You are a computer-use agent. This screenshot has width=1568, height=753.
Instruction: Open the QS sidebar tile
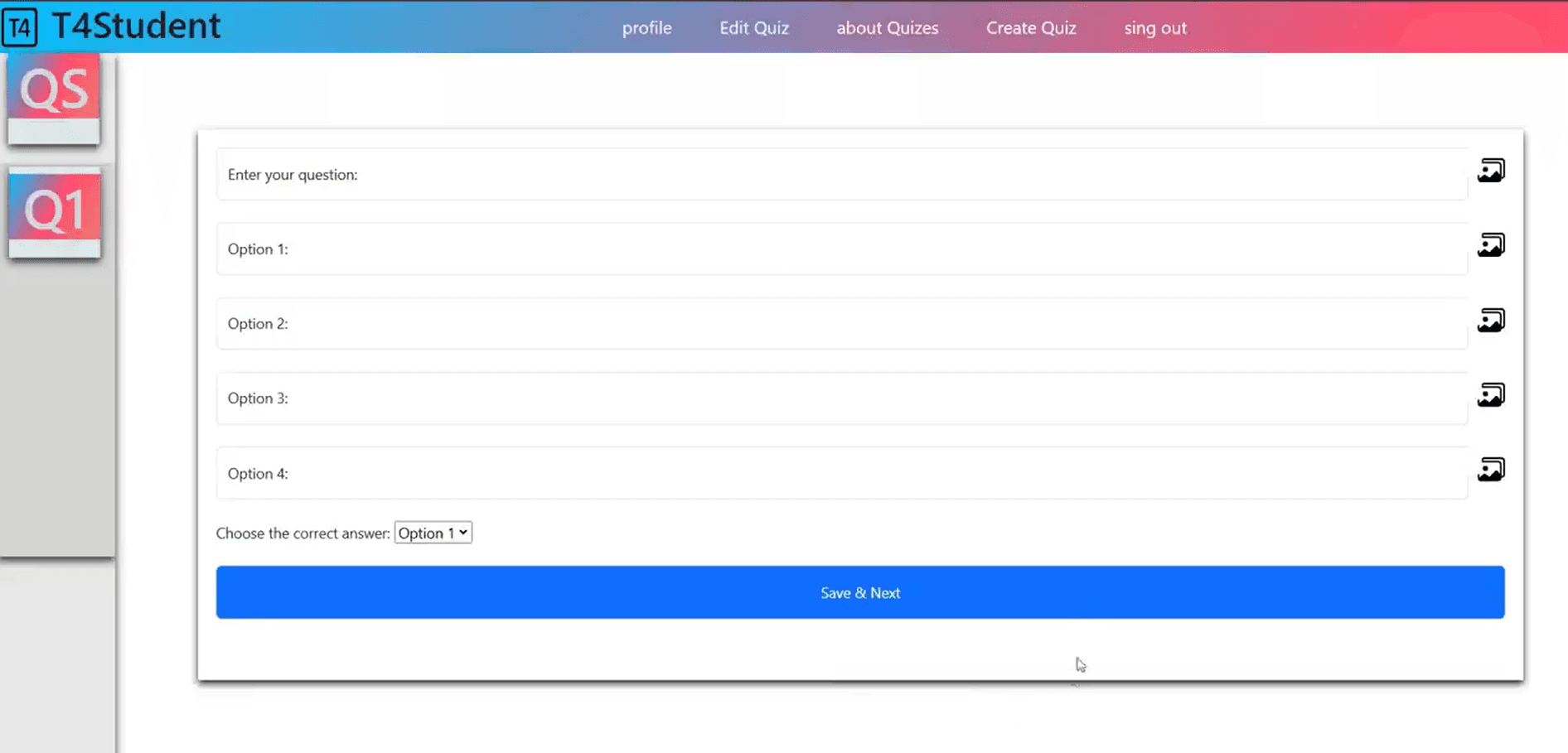[x=54, y=99]
